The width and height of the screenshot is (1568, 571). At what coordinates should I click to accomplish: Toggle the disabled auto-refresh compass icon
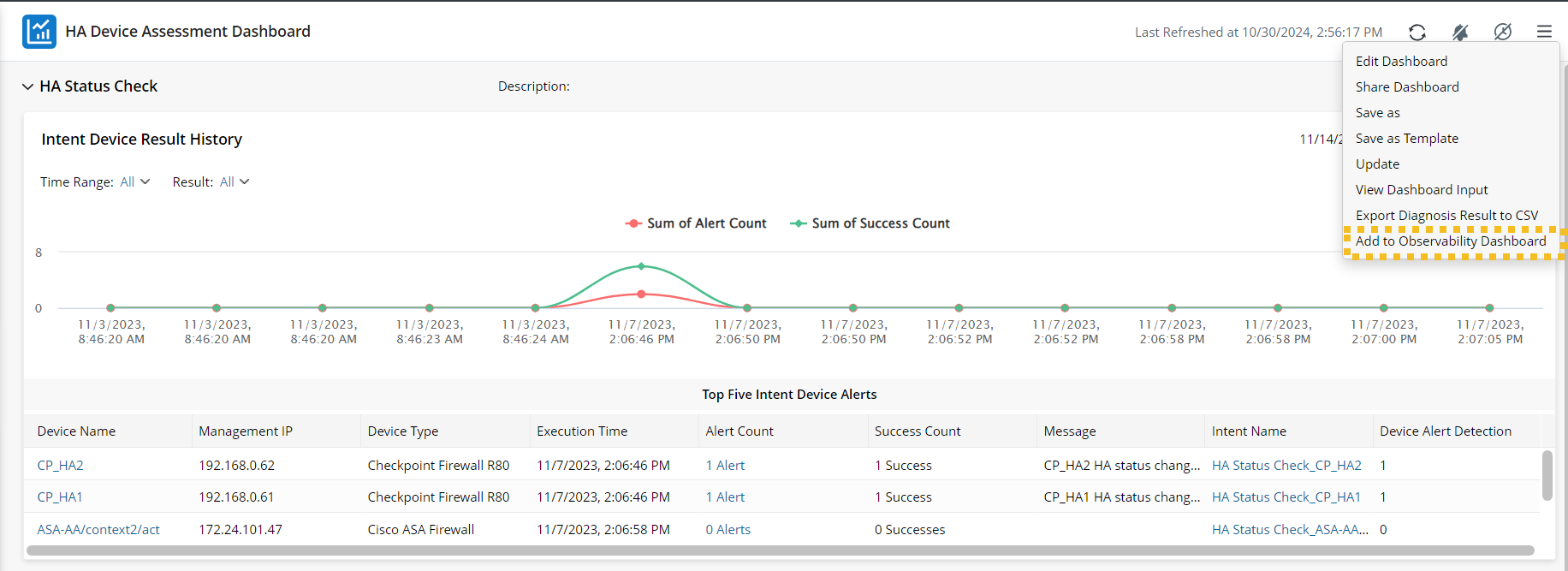pyautogui.click(x=1502, y=32)
